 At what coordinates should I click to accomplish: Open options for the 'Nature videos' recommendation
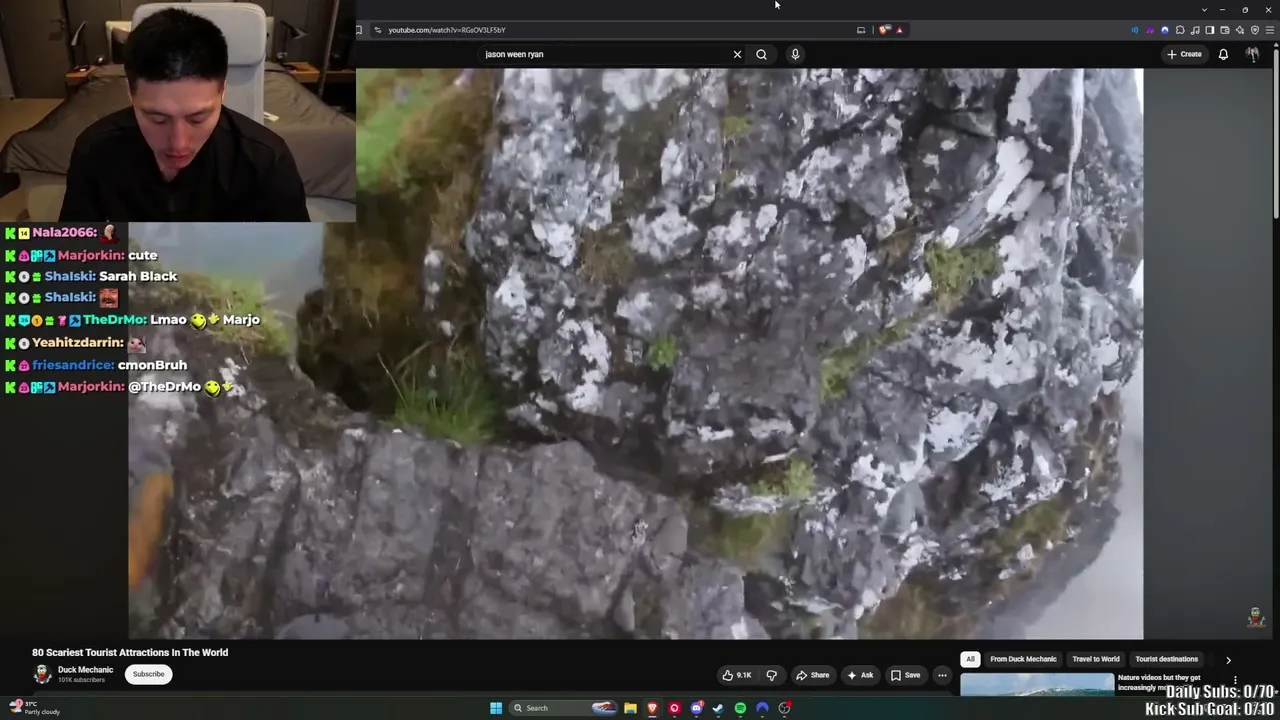pos(1236,680)
